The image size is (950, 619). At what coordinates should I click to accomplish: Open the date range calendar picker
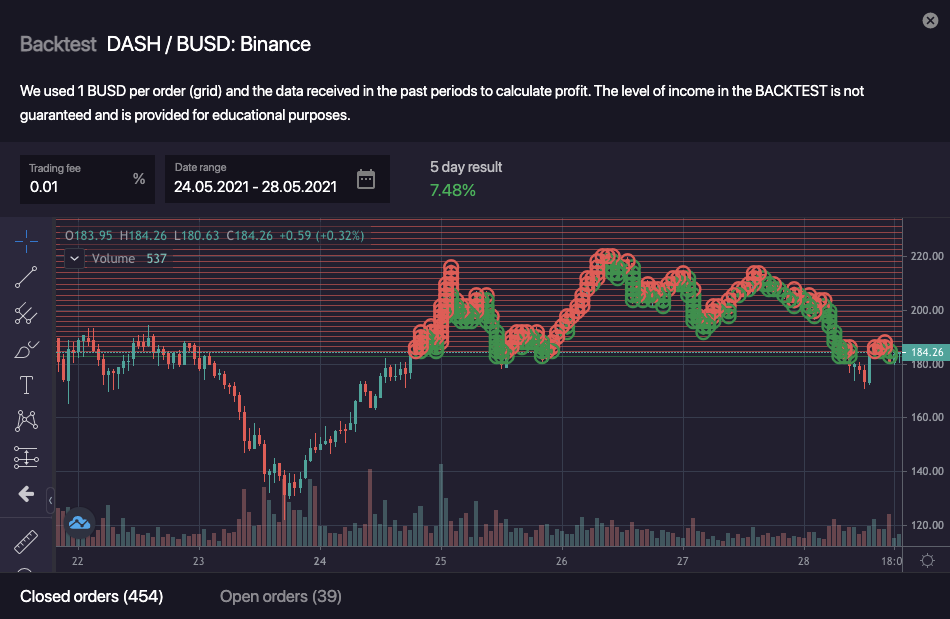[366, 179]
